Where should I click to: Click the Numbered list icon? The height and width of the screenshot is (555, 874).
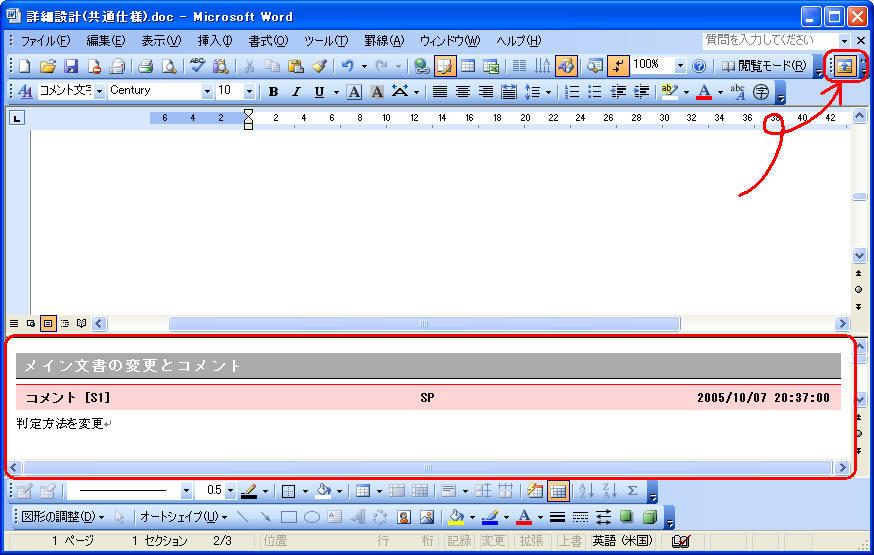(x=572, y=92)
